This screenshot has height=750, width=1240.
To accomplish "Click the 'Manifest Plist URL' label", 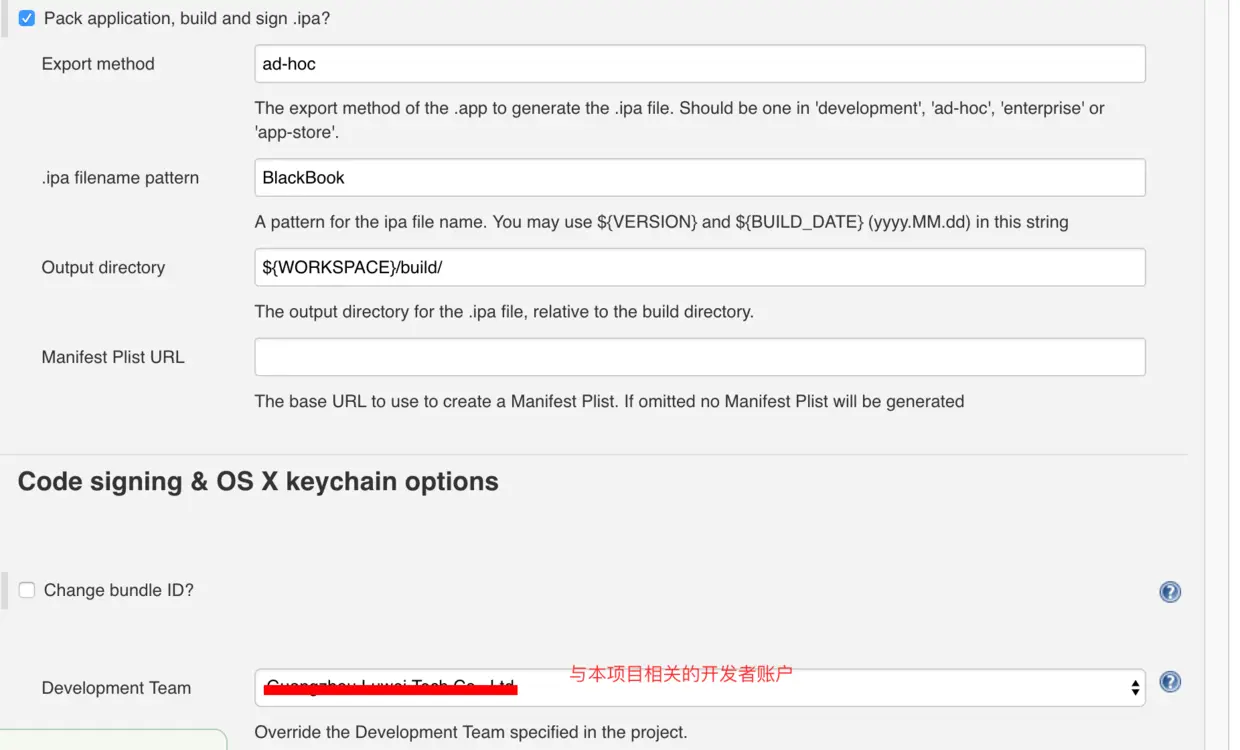I will point(113,357).
